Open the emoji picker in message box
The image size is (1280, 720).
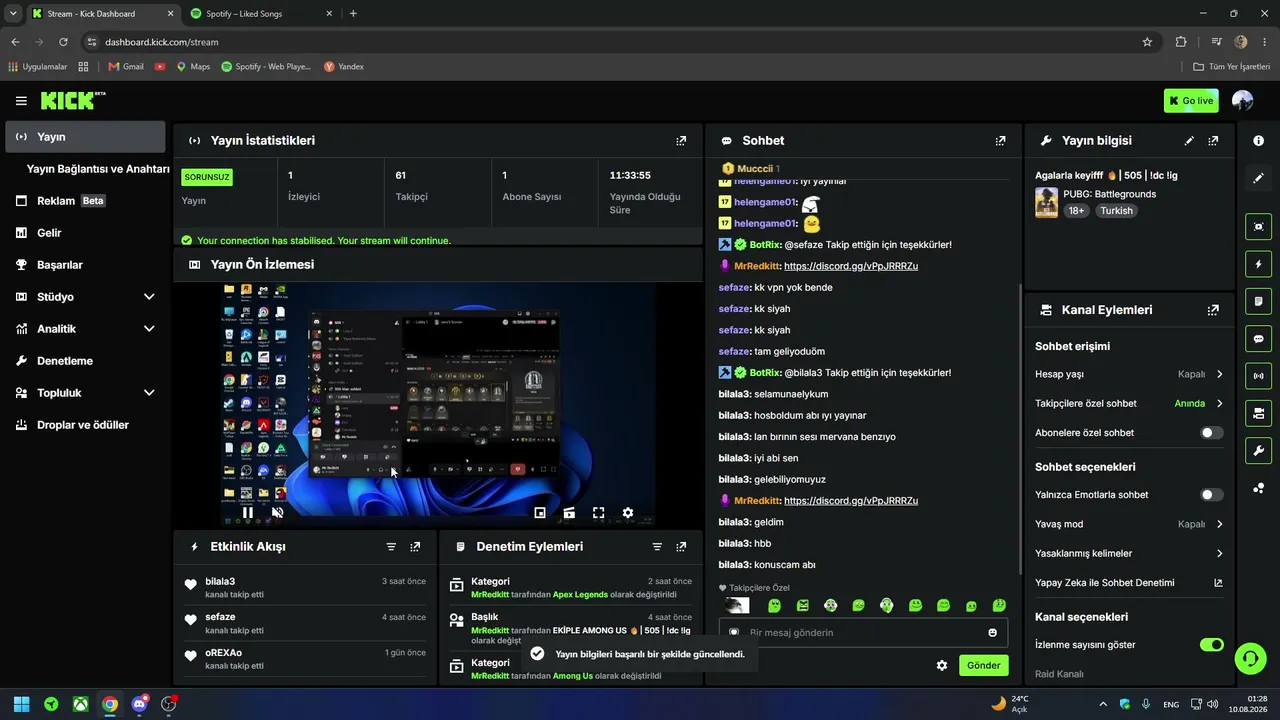992,632
